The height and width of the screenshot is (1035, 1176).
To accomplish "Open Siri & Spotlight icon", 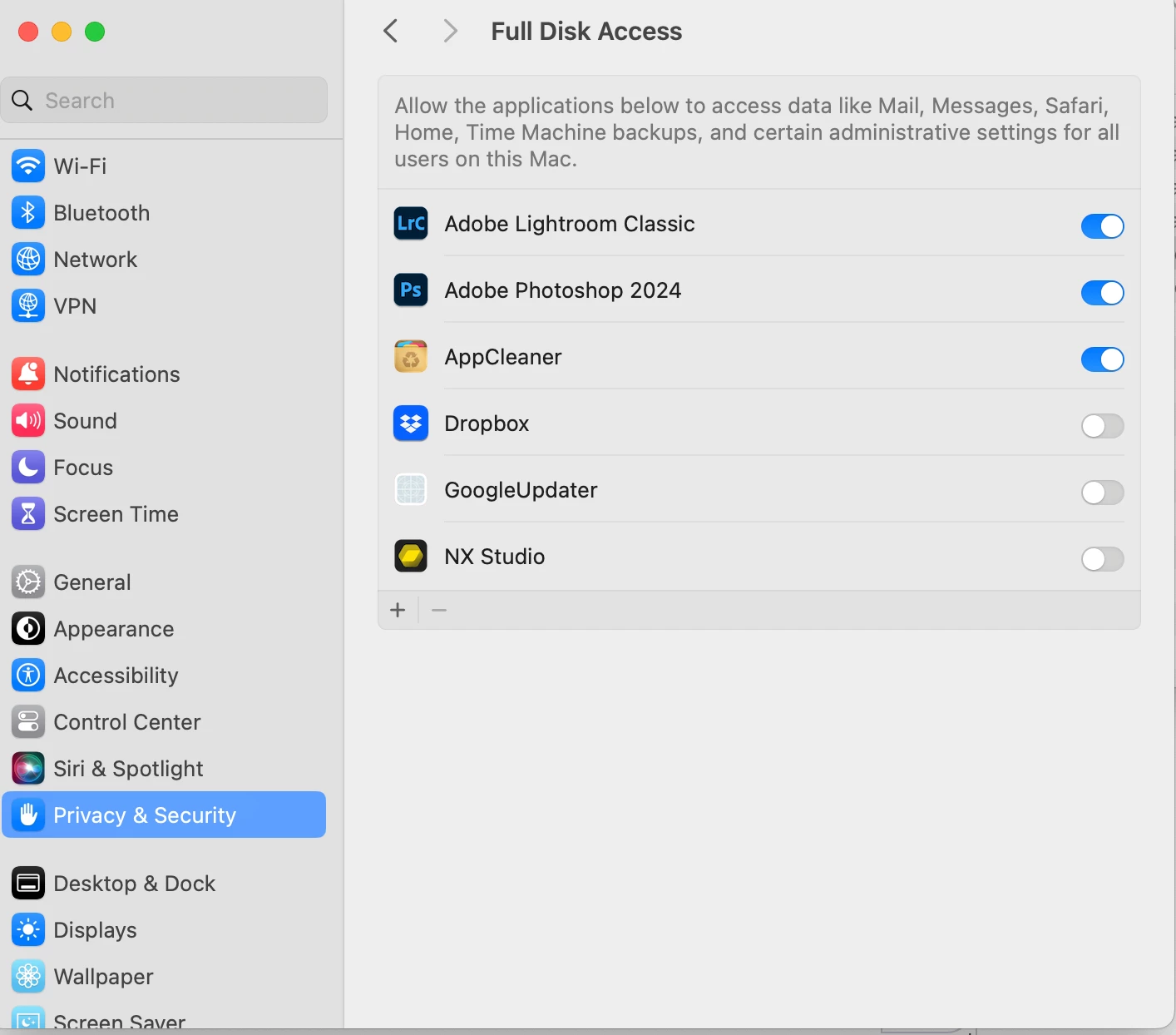I will (x=28, y=769).
